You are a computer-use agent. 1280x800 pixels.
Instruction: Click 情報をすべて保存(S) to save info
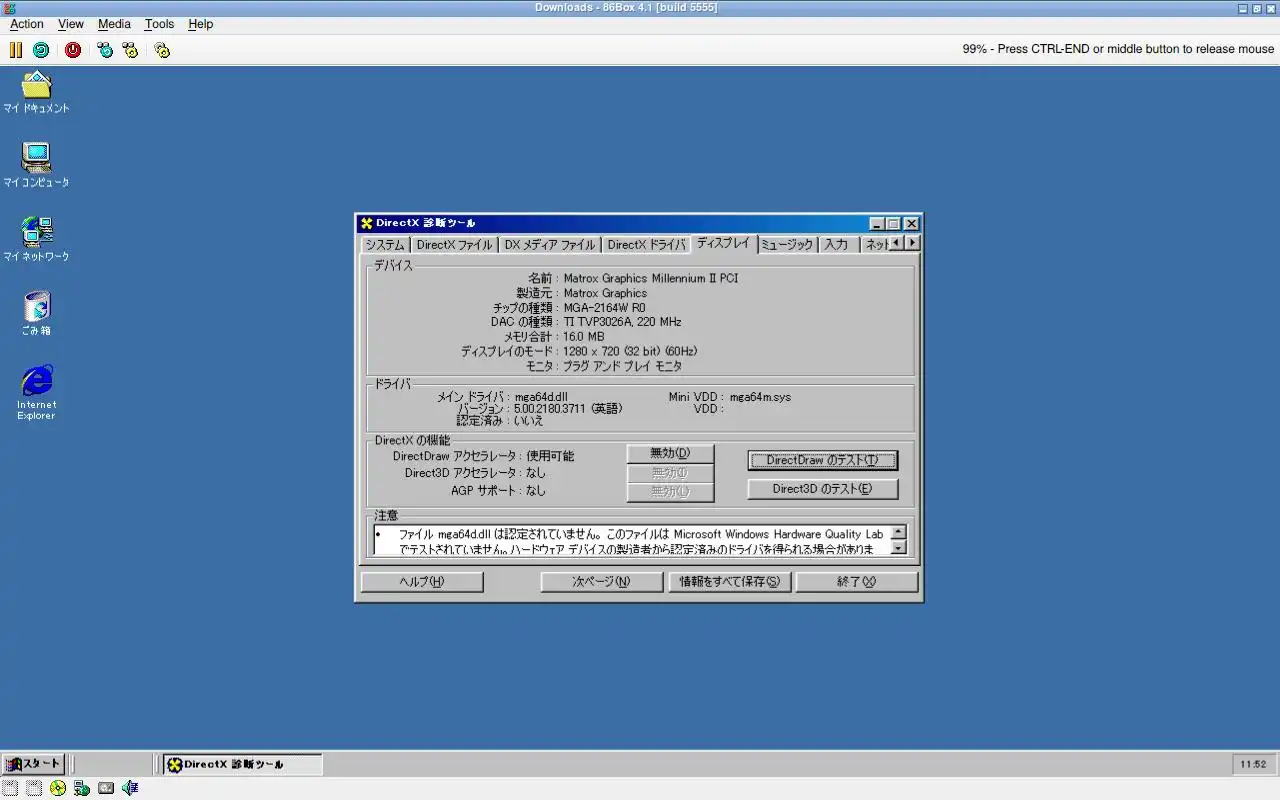[x=729, y=582]
